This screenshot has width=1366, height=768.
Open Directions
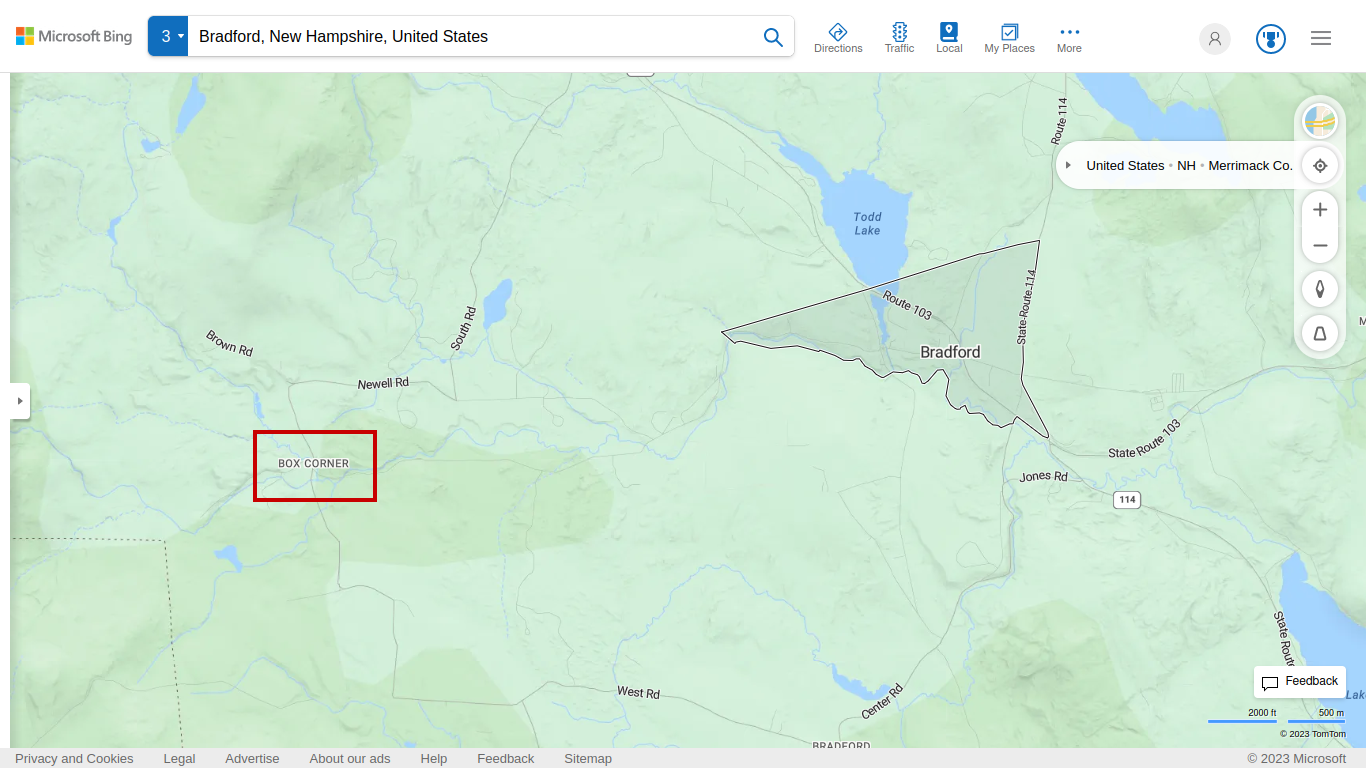838,38
